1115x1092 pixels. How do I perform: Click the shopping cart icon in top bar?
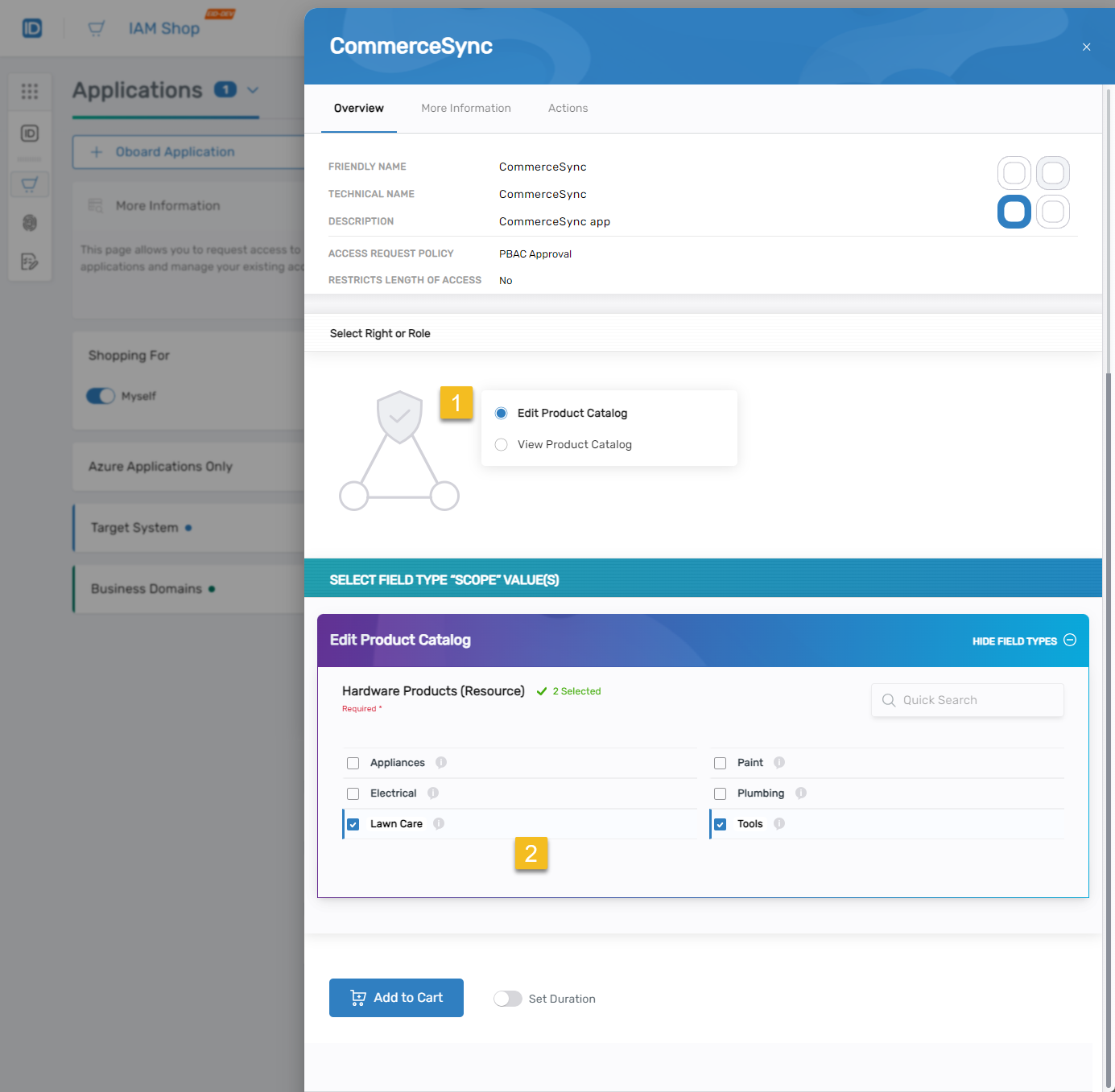pyautogui.click(x=97, y=29)
